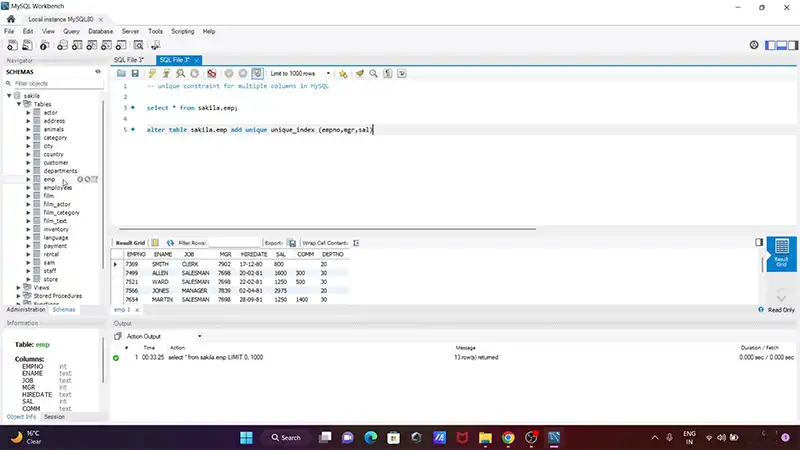Expand the Views folder
Image resolution: width=800 pixels, height=450 pixels.
[x=19, y=287]
